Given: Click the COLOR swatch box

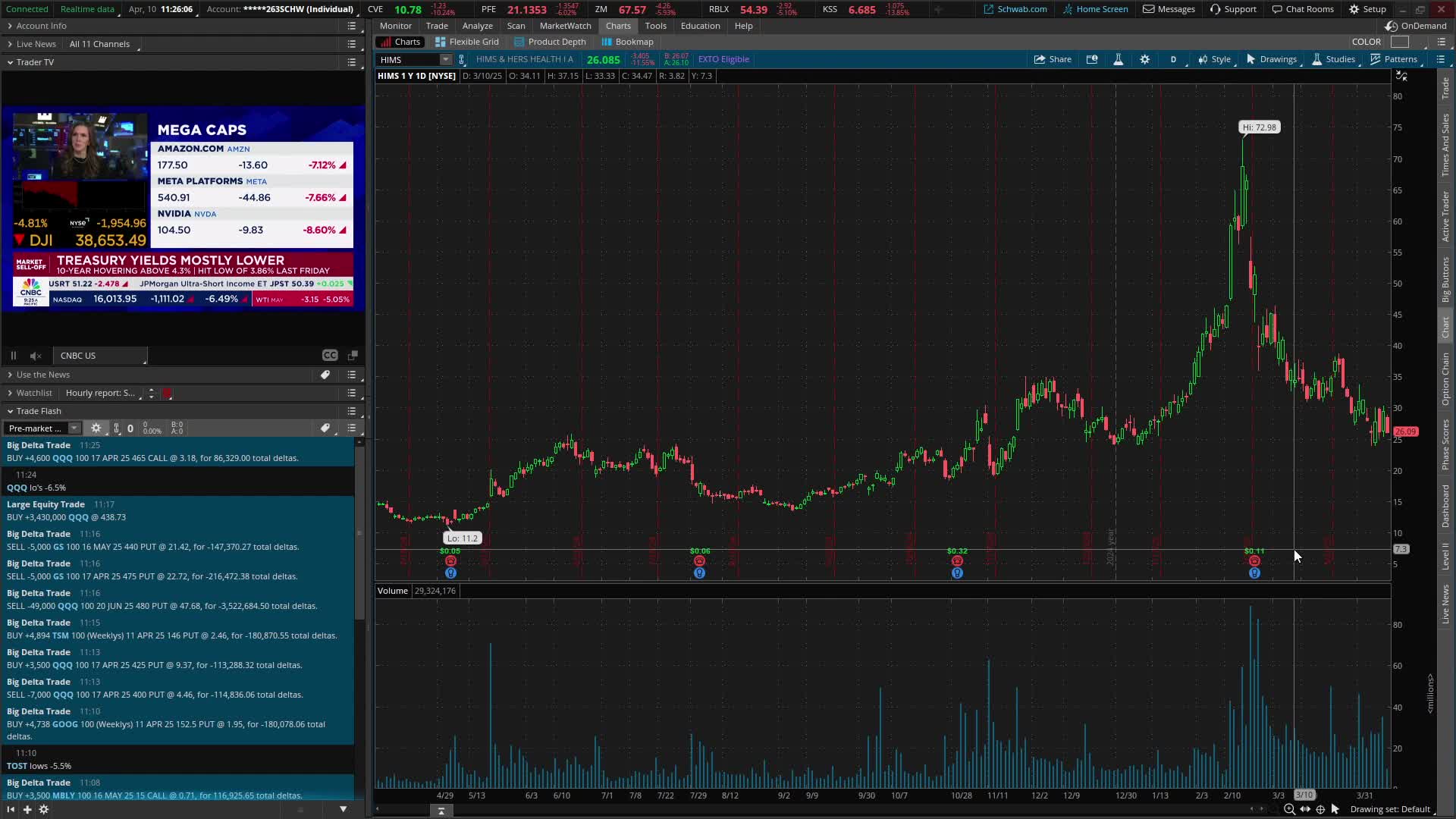Looking at the screenshot, I should [1400, 42].
